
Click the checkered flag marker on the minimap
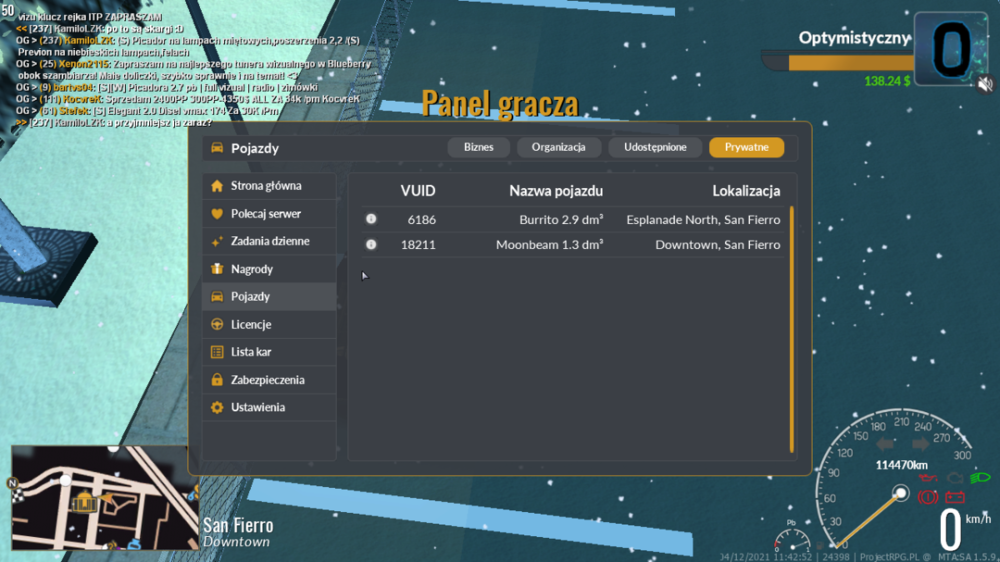(x=17, y=496)
